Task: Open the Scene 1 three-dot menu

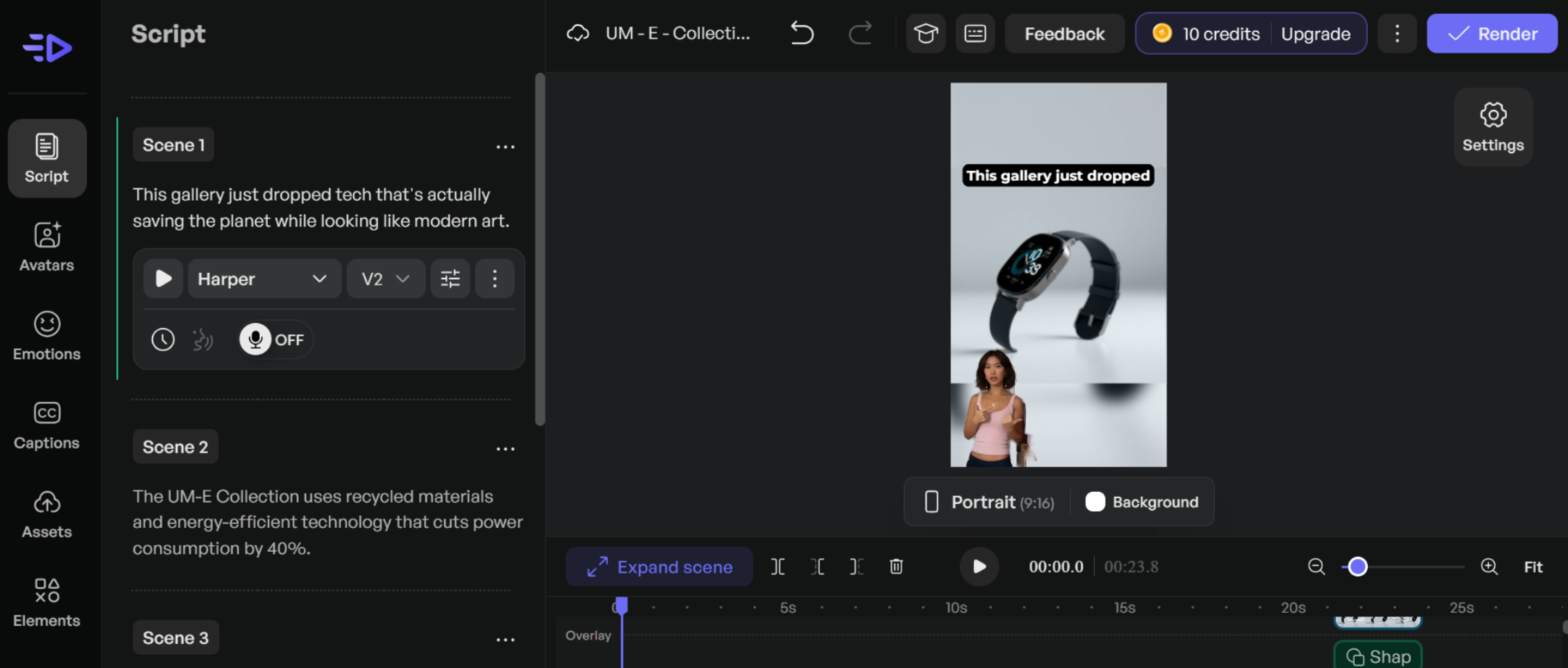Action: (x=505, y=146)
